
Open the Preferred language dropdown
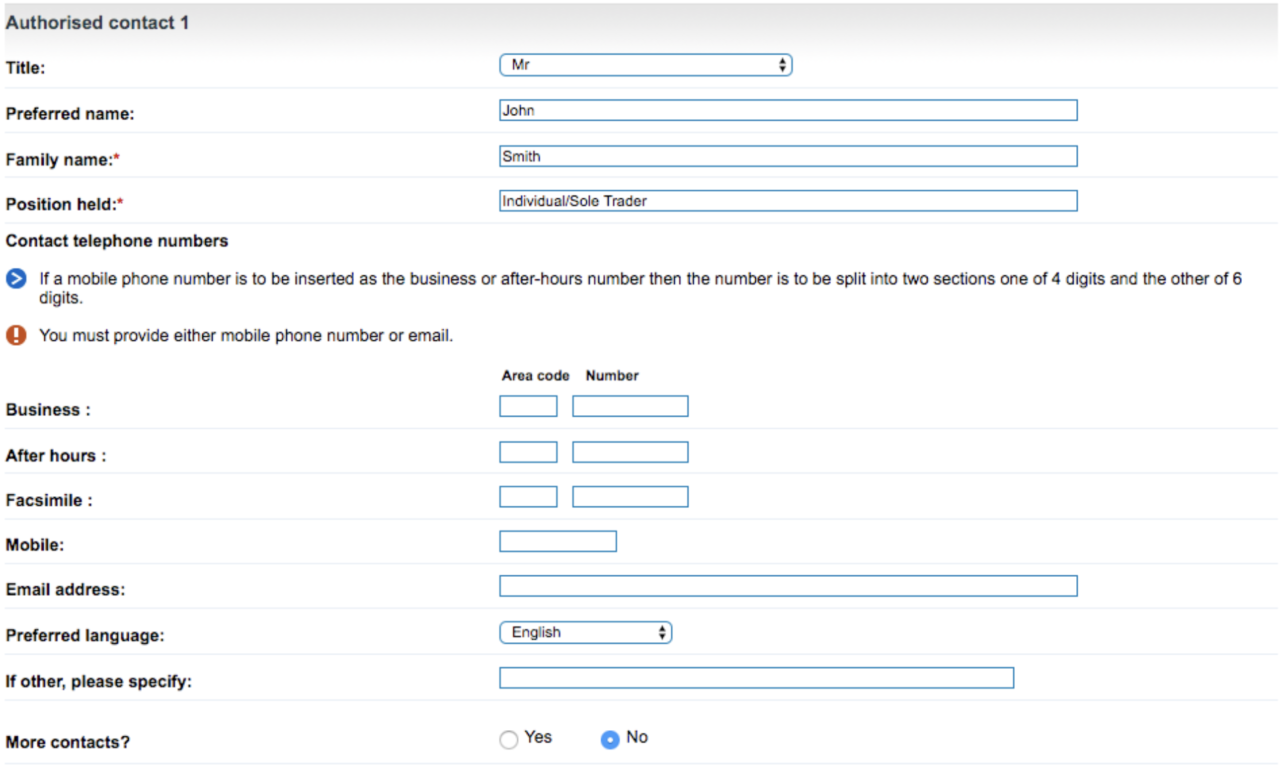[585, 632]
